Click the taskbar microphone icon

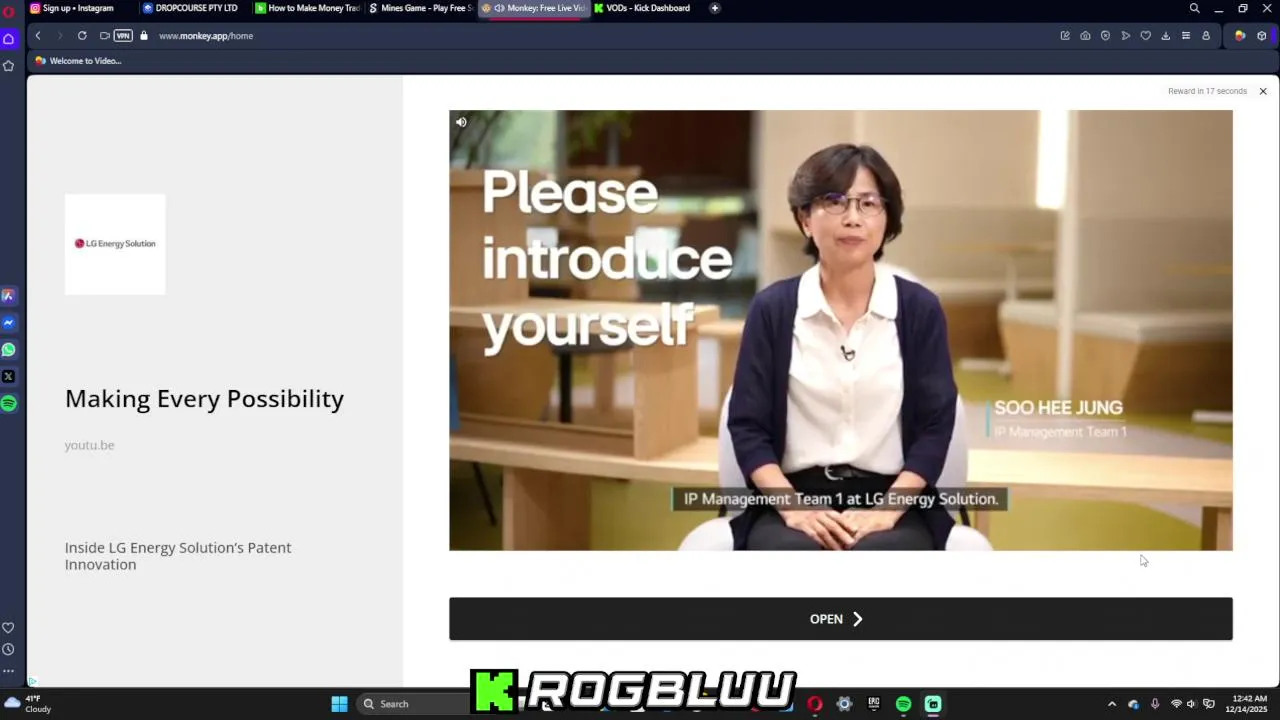click(x=1155, y=704)
